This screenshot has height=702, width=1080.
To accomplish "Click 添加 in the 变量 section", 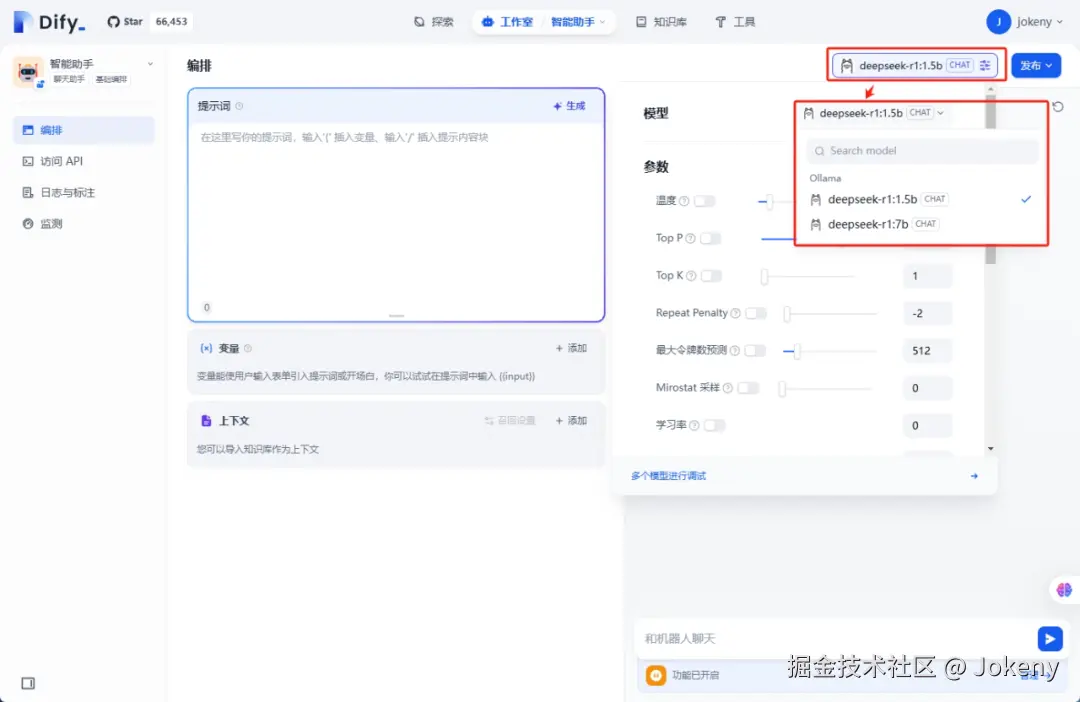I will 571,349.
